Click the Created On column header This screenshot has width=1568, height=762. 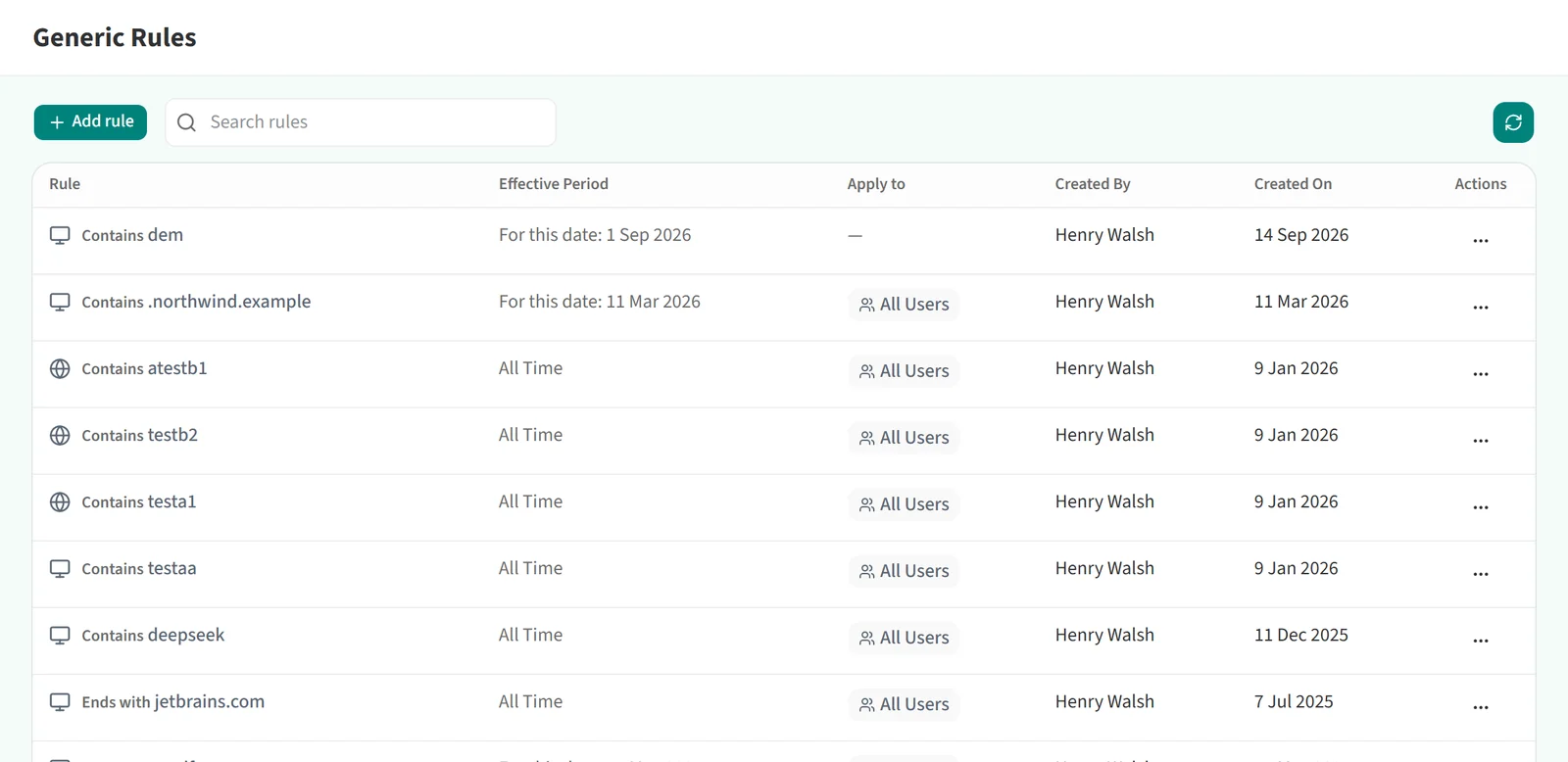pyautogui.click(x=1293, y=184)
